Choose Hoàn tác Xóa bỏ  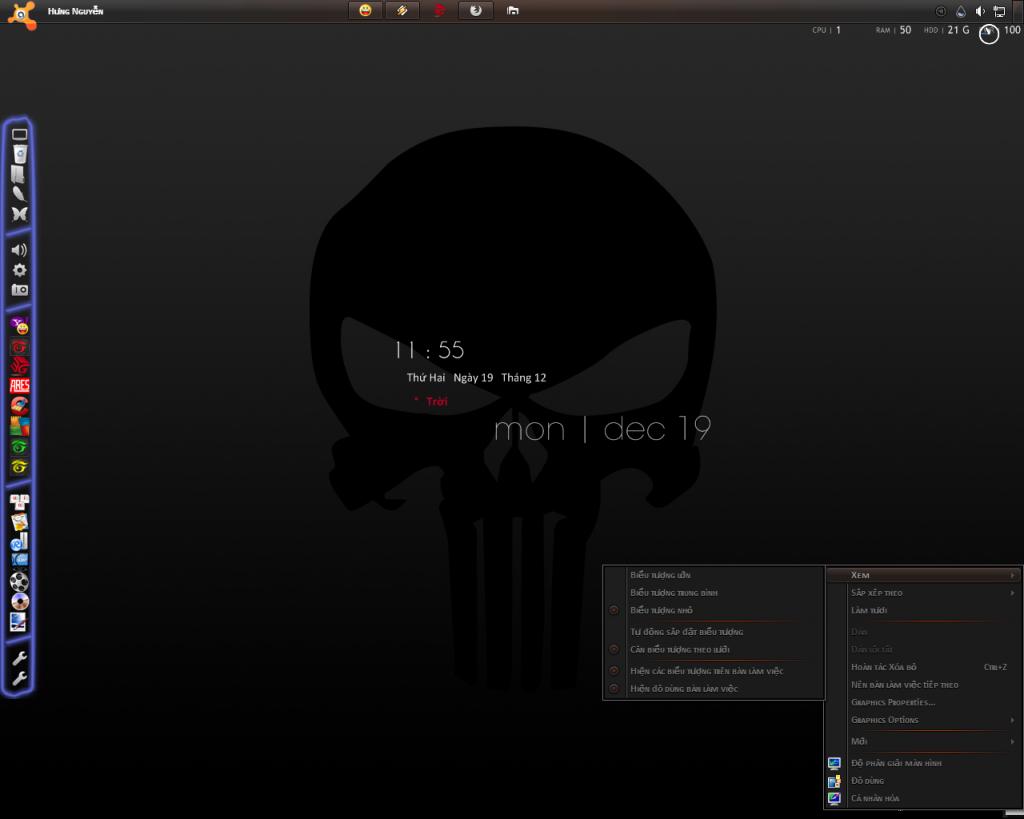(x=923, y=667)
